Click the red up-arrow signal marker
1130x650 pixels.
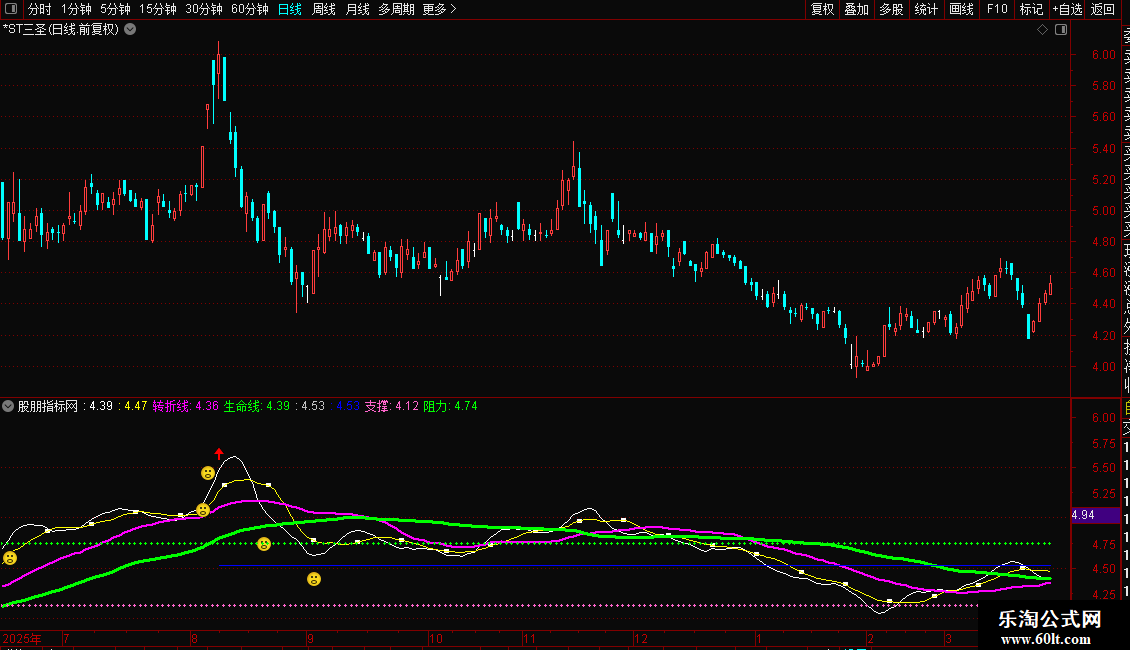(x=219, y=453)
